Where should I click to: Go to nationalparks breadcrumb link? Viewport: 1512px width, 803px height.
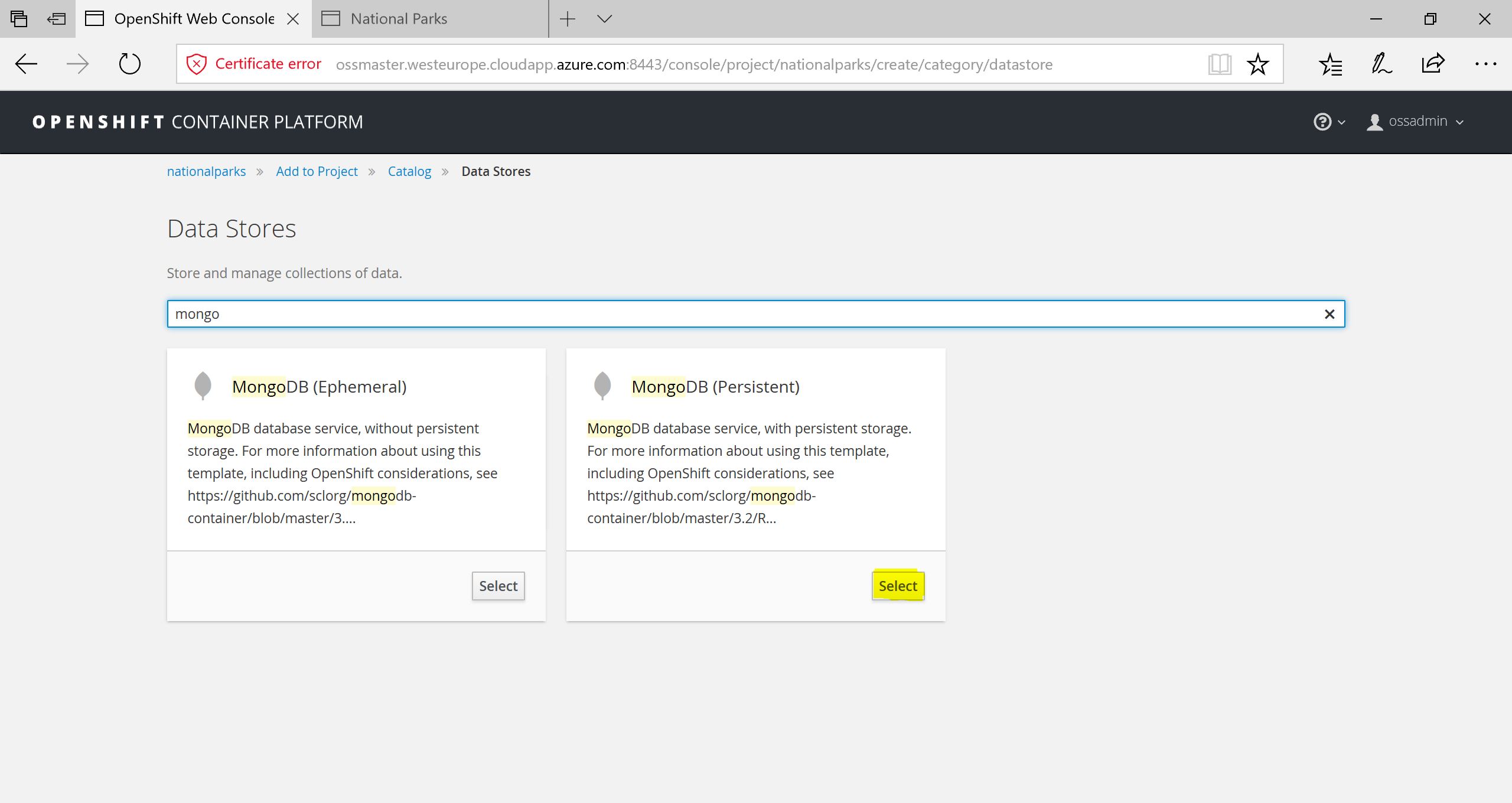(x=206, y=171)
